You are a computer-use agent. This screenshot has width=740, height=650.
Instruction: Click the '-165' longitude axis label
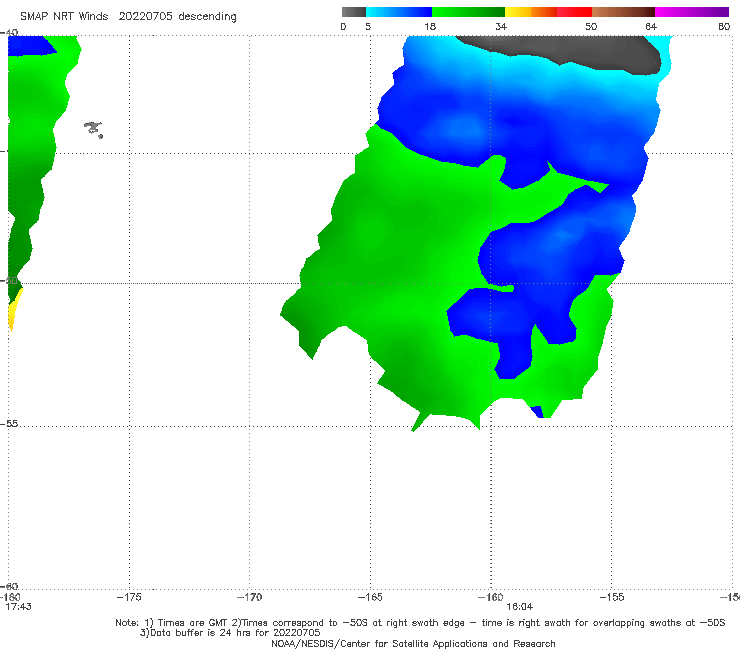370,597
